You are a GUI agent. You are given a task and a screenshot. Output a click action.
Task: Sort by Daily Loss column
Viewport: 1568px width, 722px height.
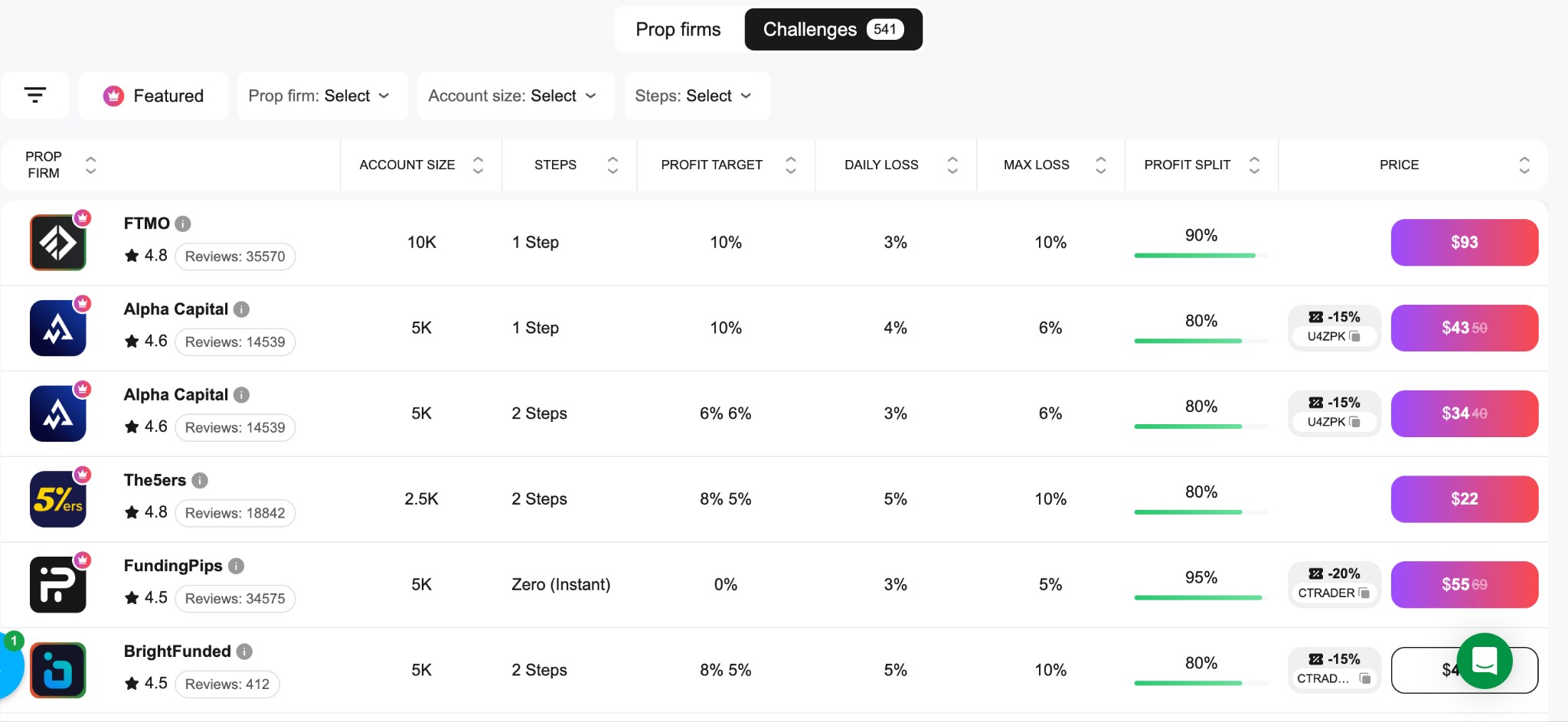tap(952, 165)
